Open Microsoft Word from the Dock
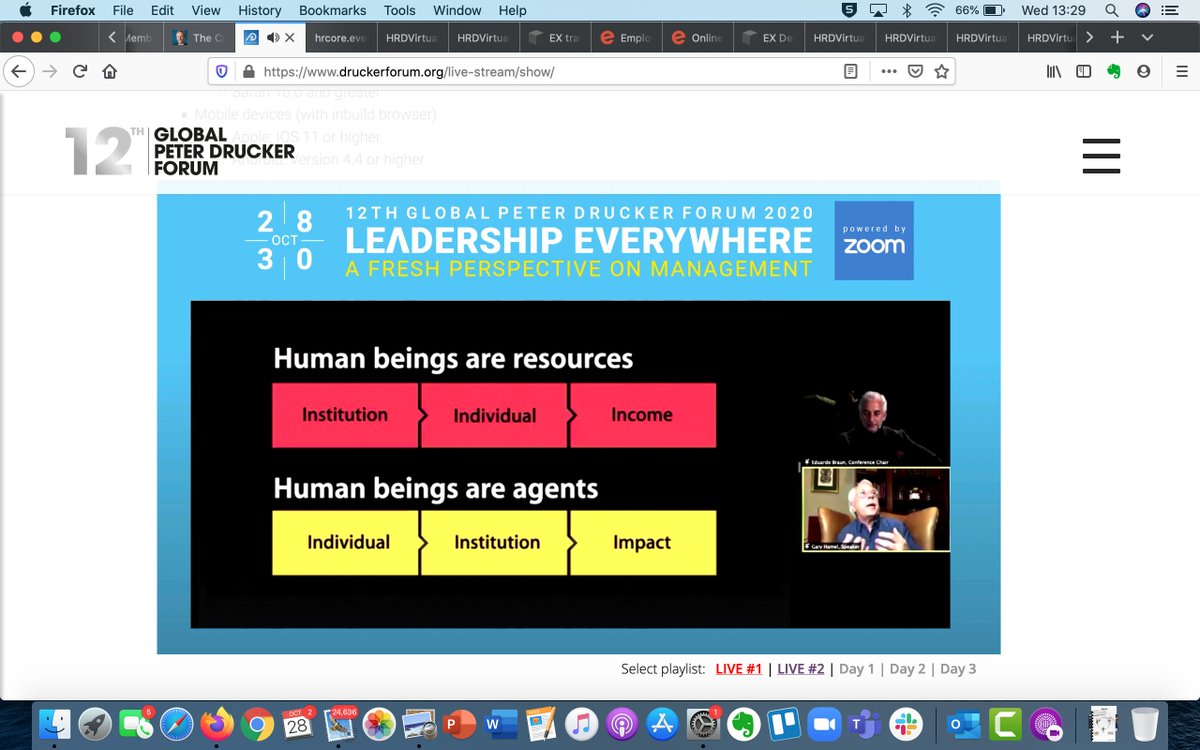Image resolution: width=1200 pixels, height=750 pixels. point(500,723)
